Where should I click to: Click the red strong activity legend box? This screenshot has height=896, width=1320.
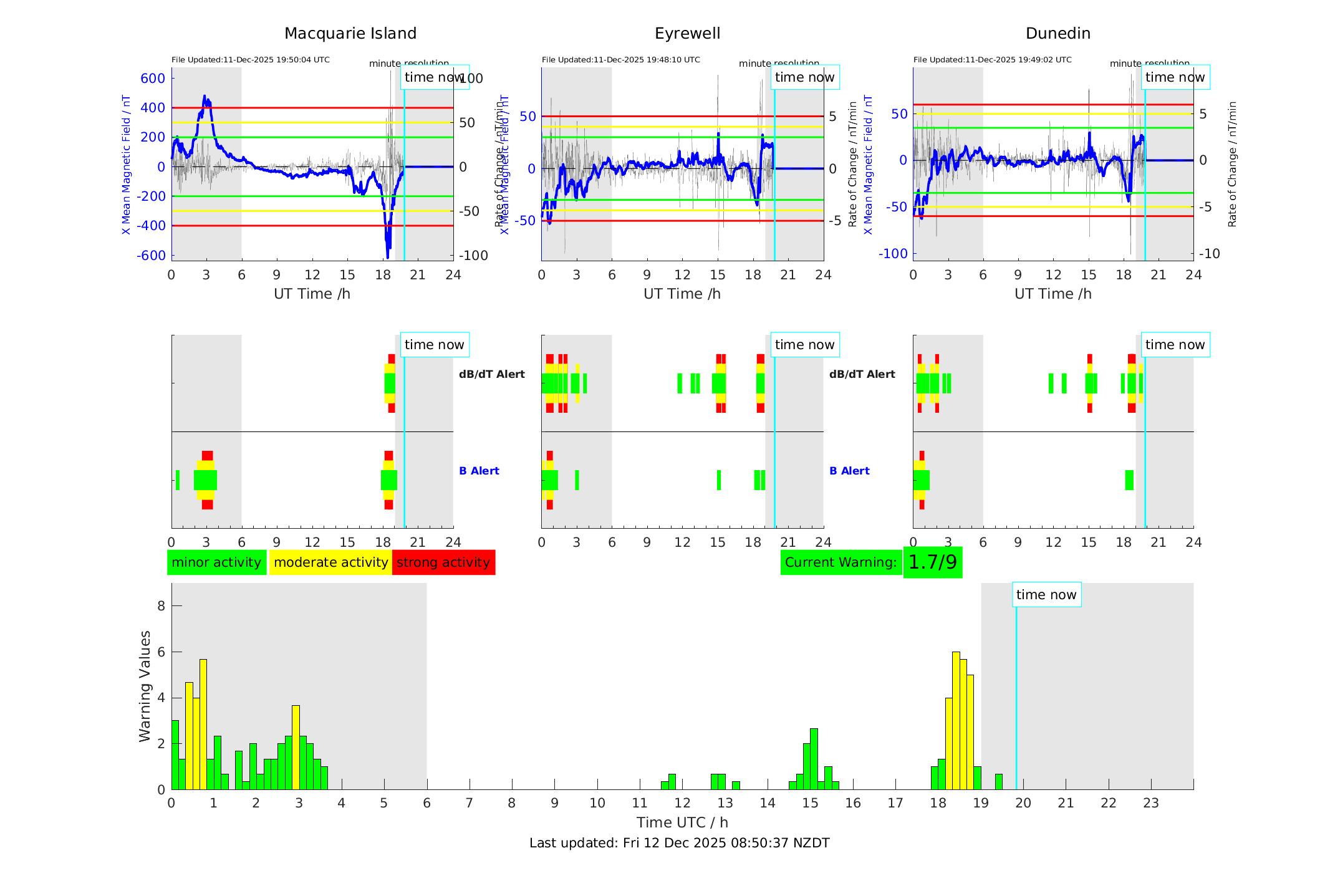(443, 562)
